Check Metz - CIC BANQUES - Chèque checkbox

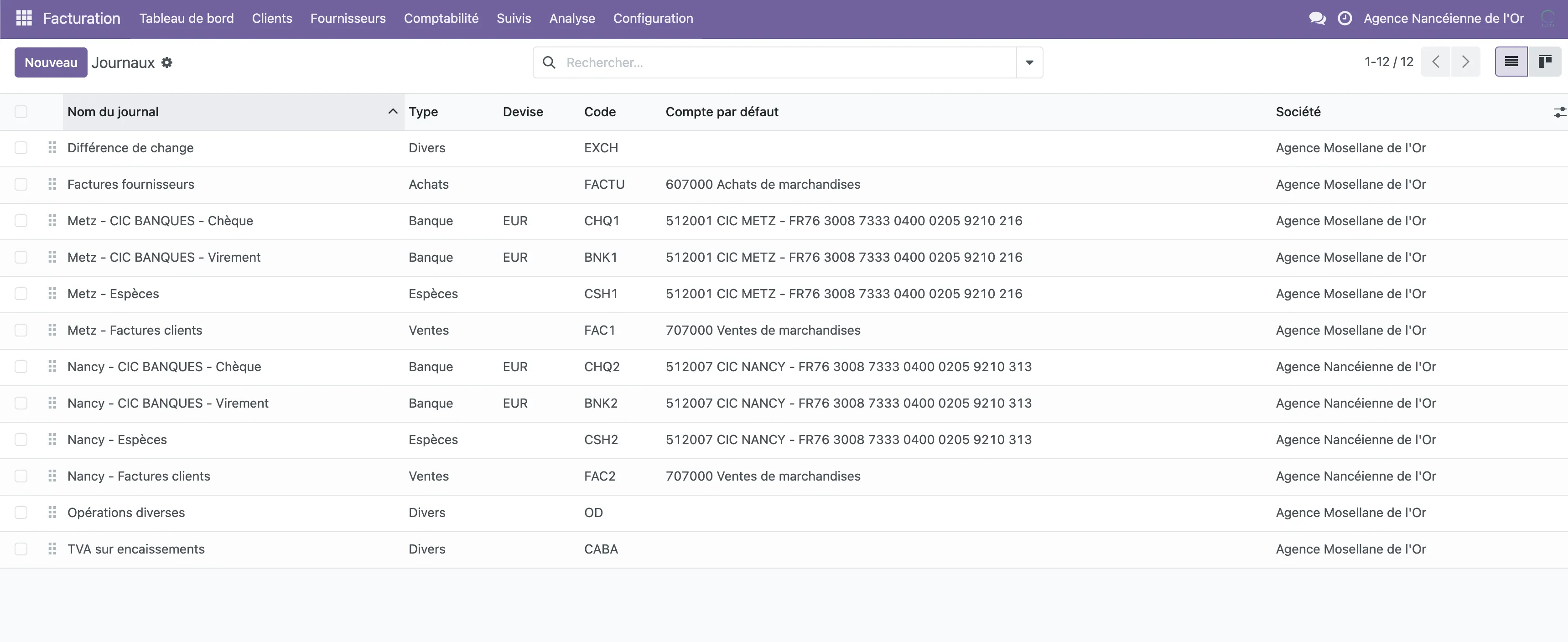[x=21, y=221]
